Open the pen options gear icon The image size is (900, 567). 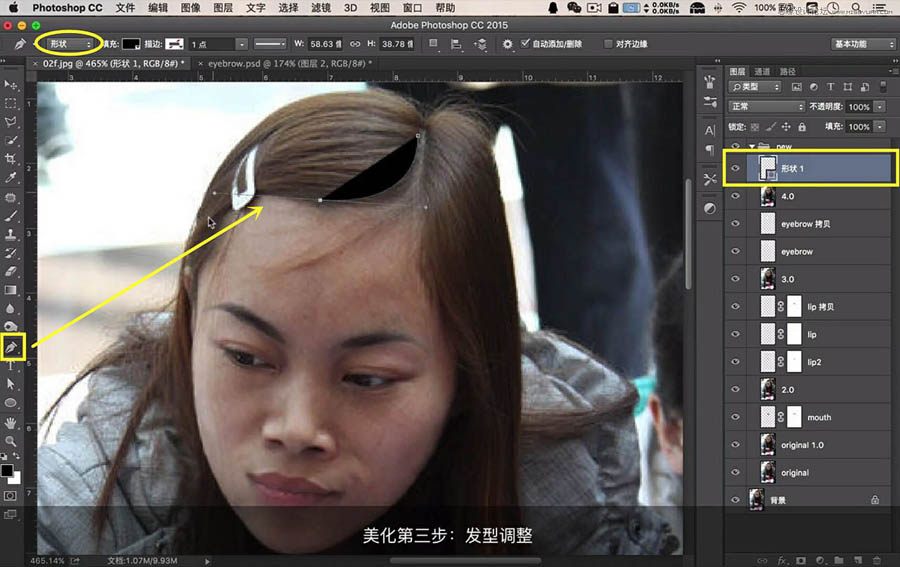(x=507, y=44)
